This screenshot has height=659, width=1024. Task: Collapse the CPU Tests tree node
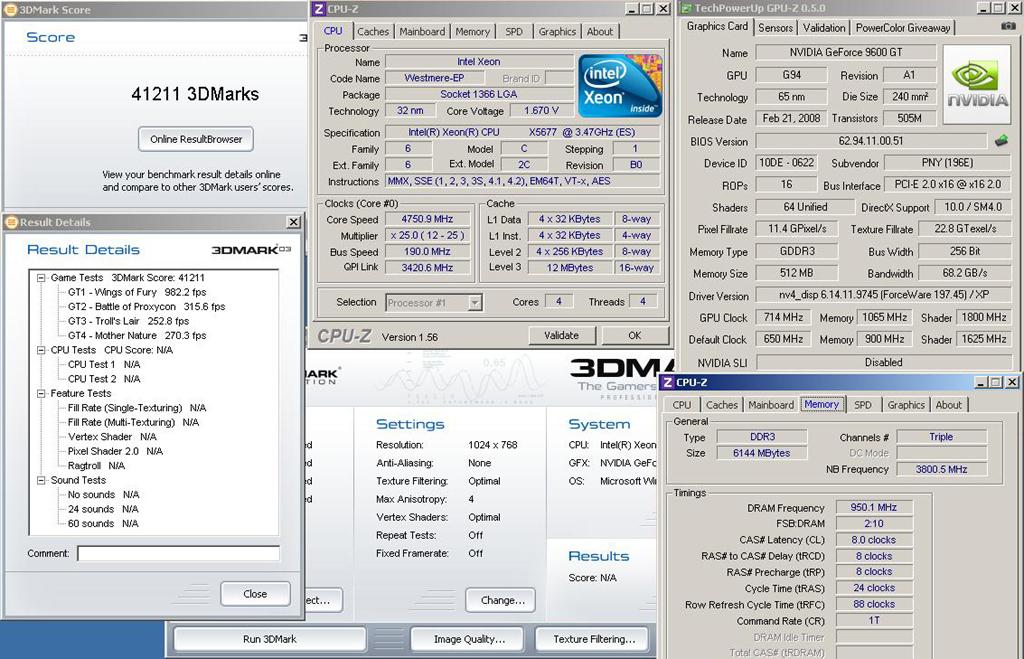[41, 350]
